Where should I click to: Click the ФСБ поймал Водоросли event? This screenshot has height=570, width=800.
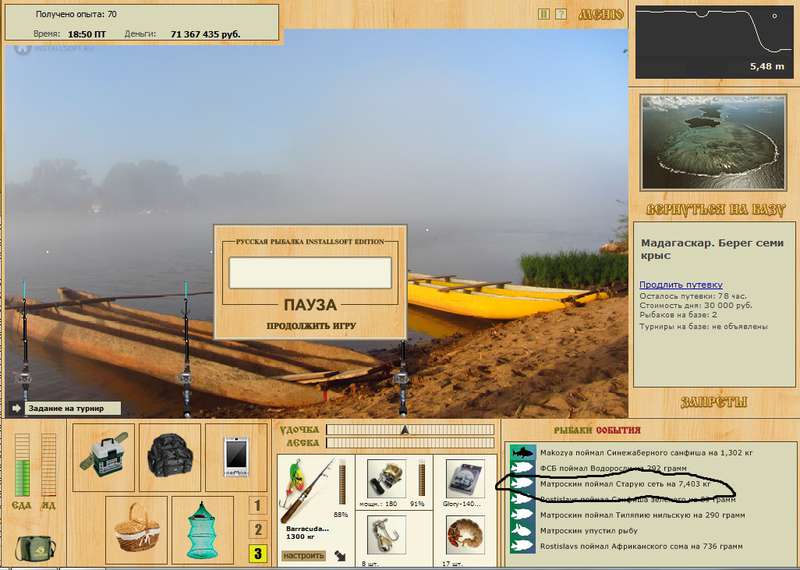click(x=613, y=468)
